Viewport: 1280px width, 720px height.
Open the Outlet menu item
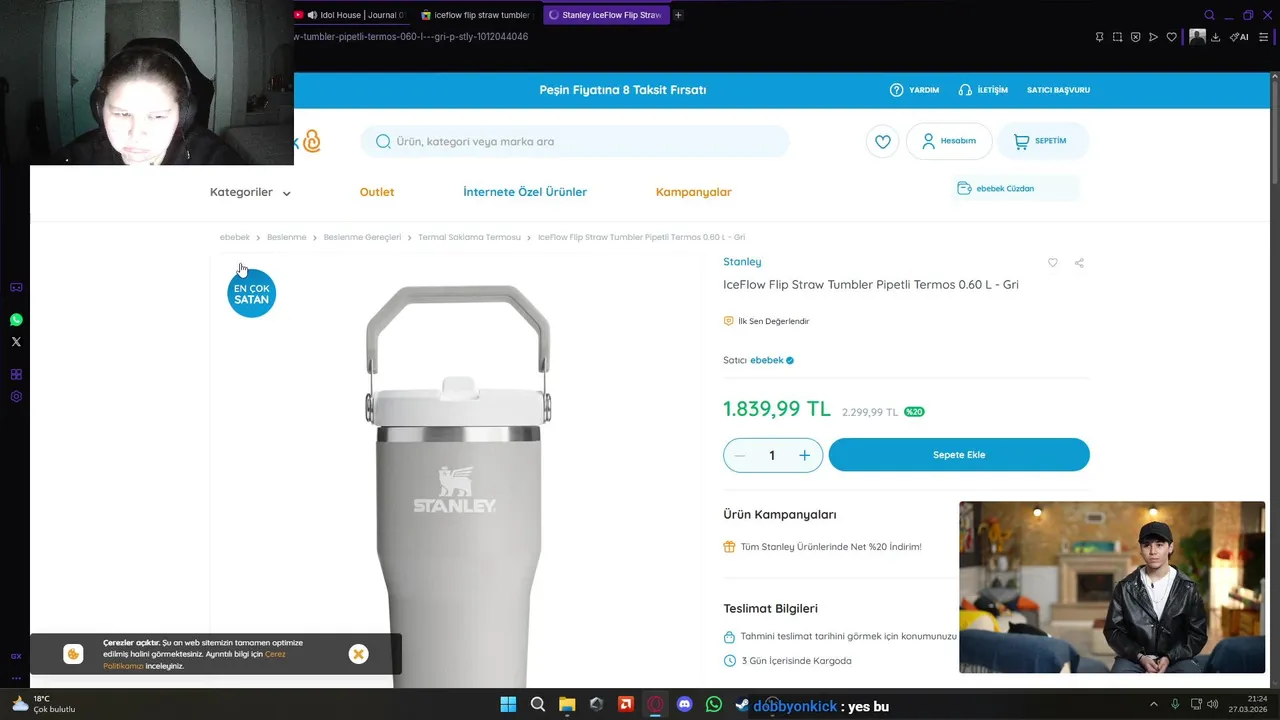tap(377, 192)
